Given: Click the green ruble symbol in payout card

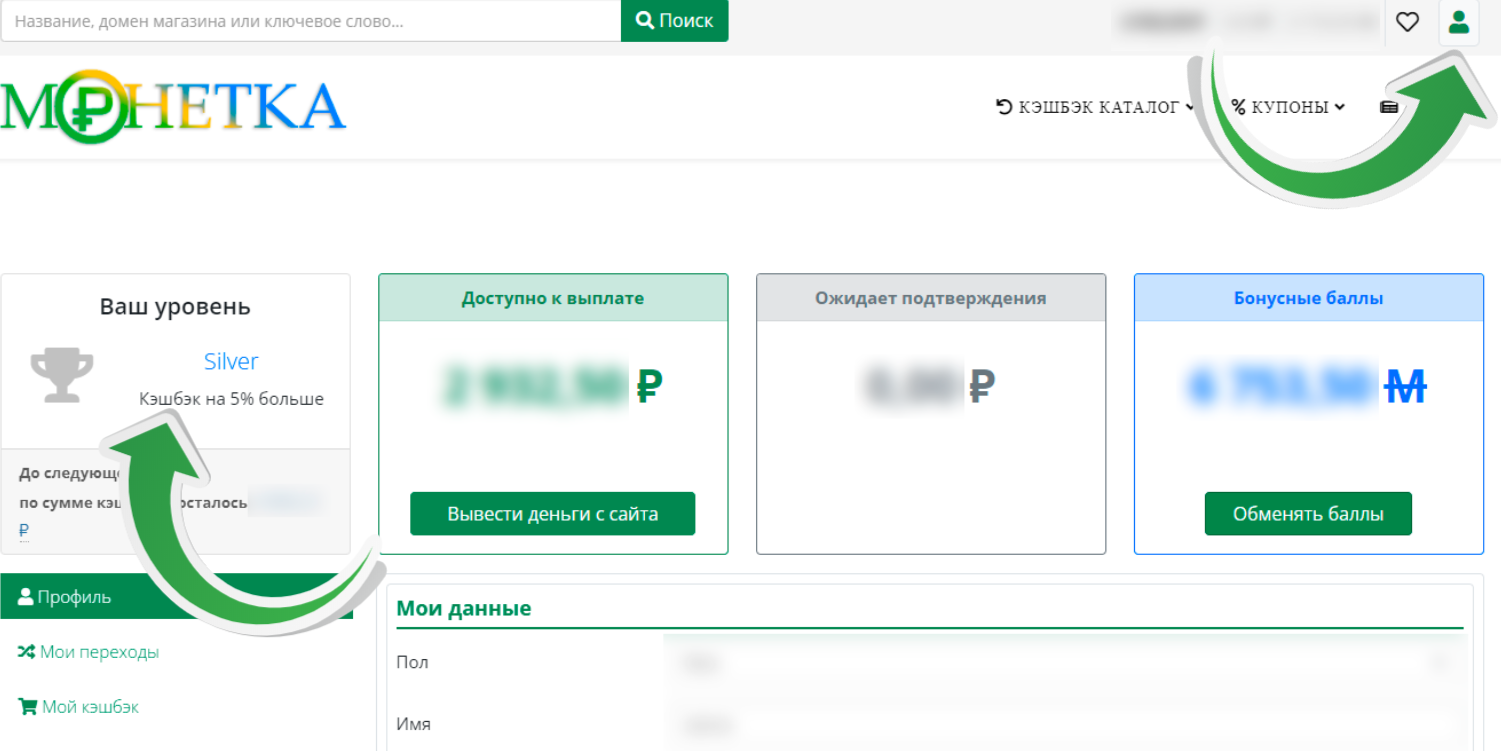Looking at the screenshot, I should (650, 385).
